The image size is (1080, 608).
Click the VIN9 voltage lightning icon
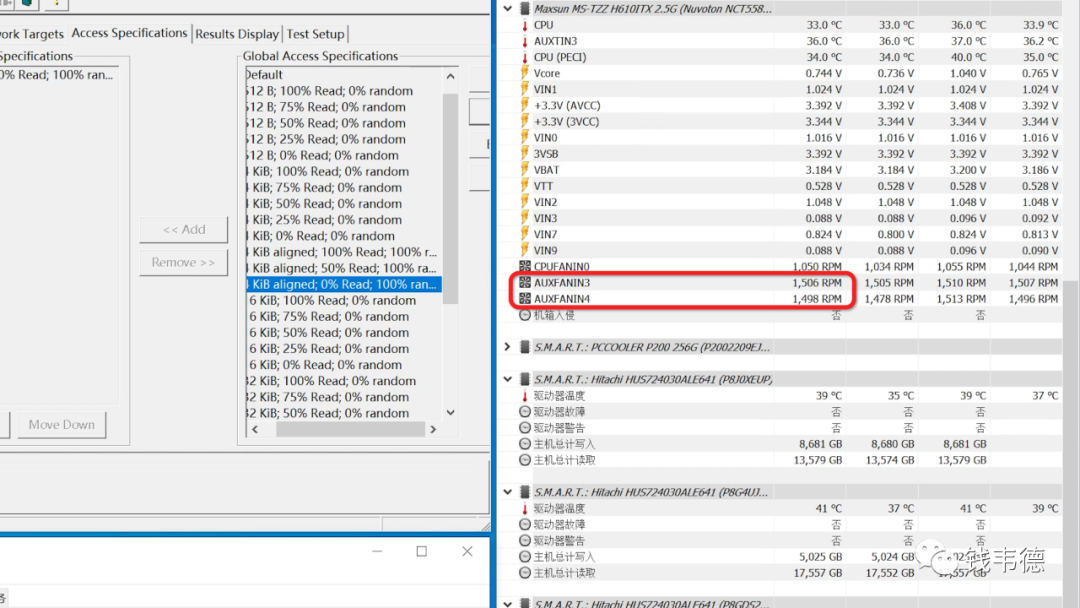525,251
